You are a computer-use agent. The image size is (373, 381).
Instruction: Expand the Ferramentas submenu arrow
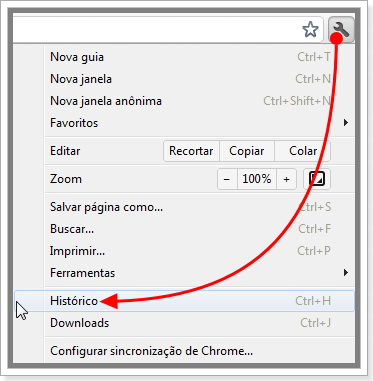(346, 273)
